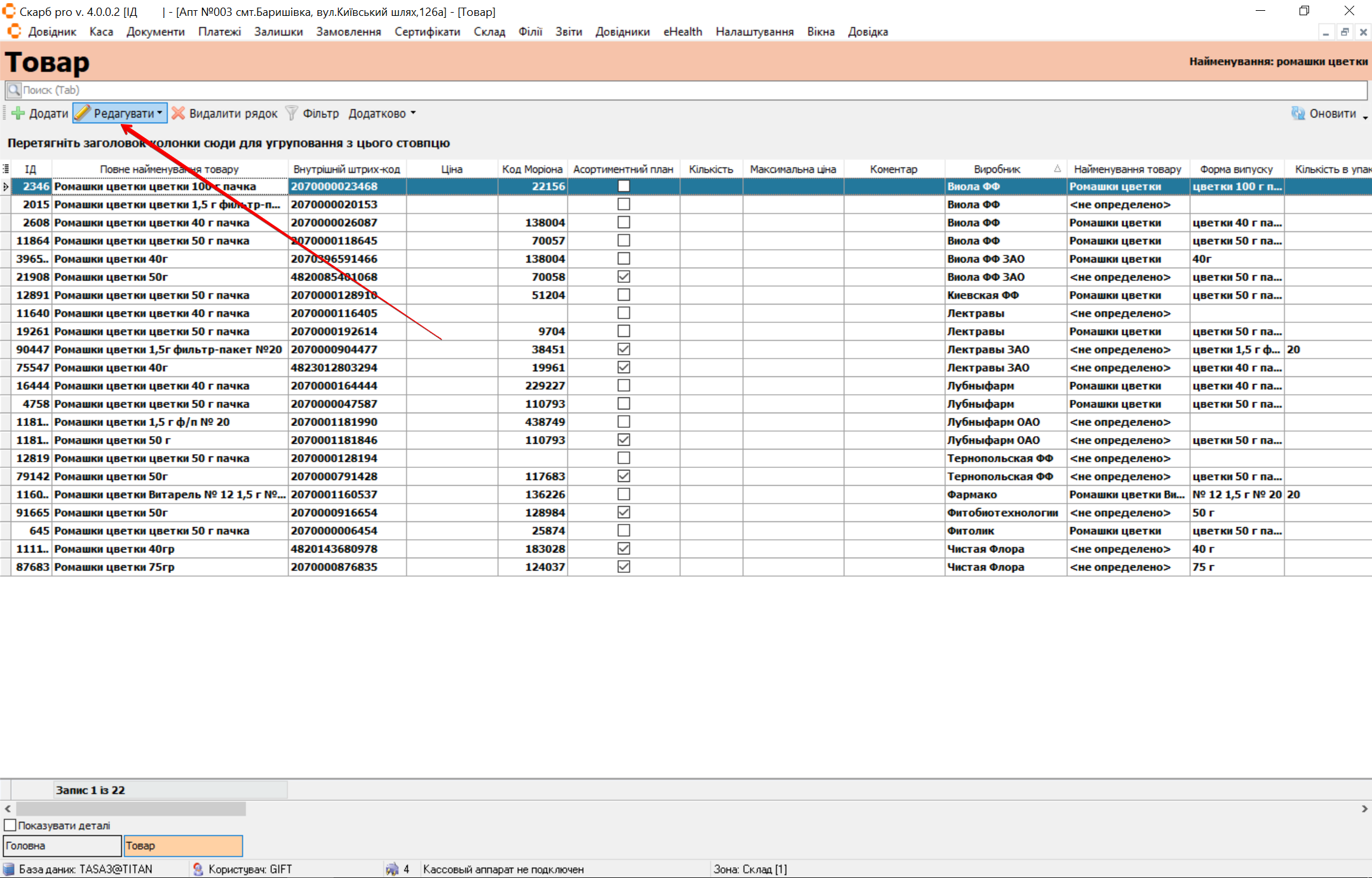This screenshot has width=1372, height=878.
Task: Click the pencil Edit icon
Action: tap(83, 113)
